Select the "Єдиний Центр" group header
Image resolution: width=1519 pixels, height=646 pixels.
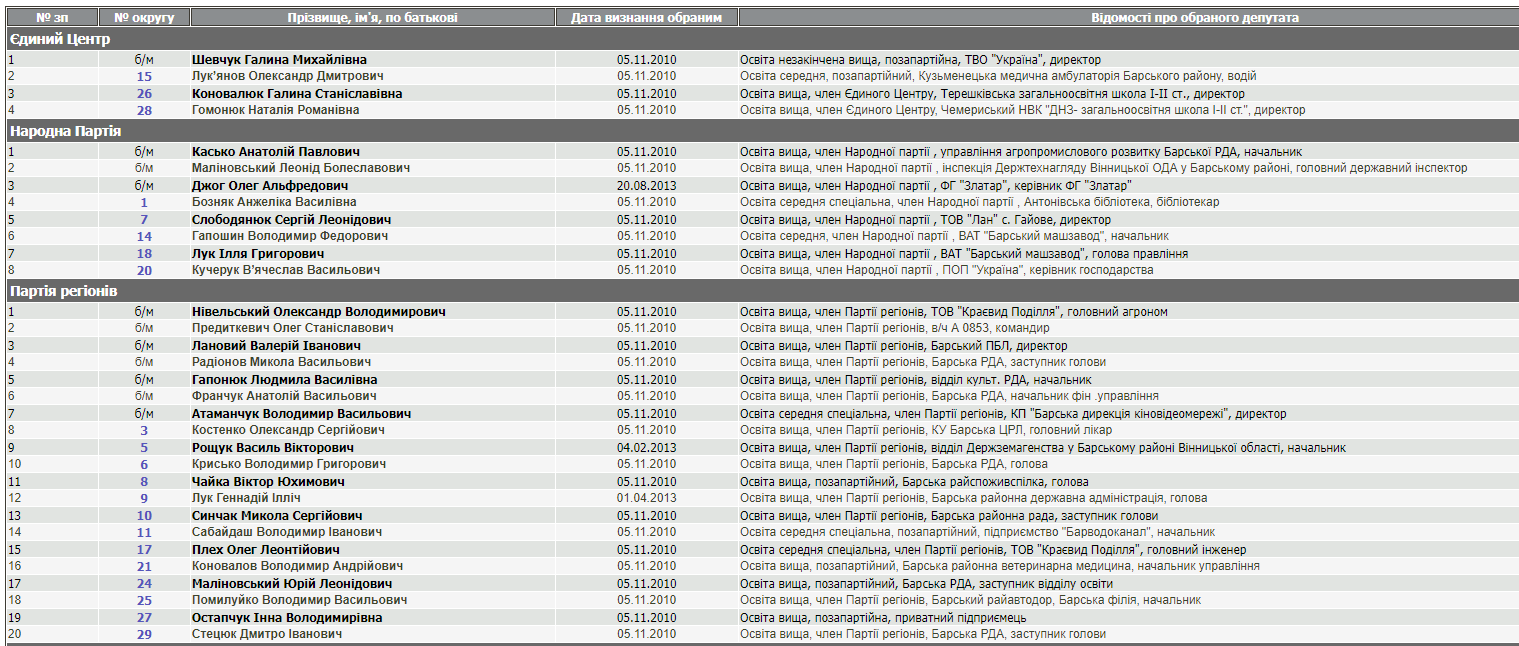[59, 39]
